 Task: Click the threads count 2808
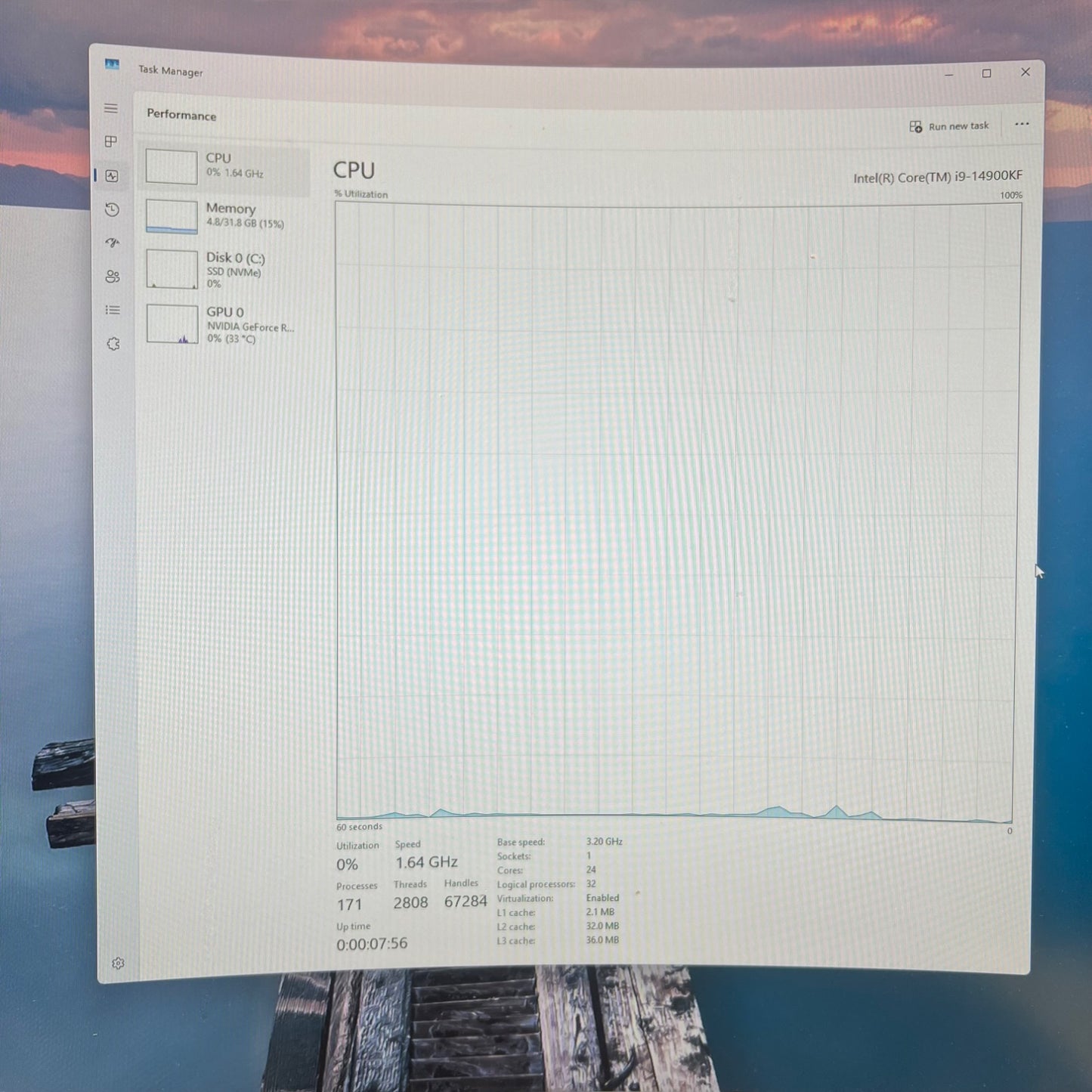coord(410,902)
